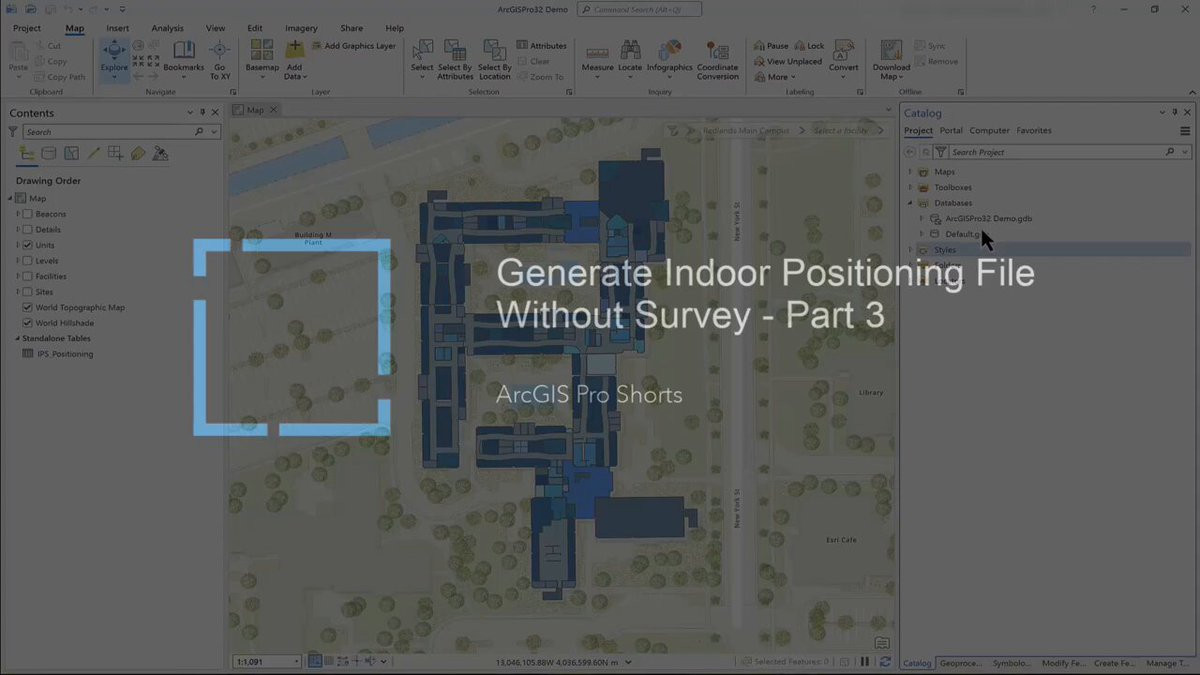Uncheck the Units layer checkbox
1200x675 pixels.
pyautogui.click(x=28, y=245)
